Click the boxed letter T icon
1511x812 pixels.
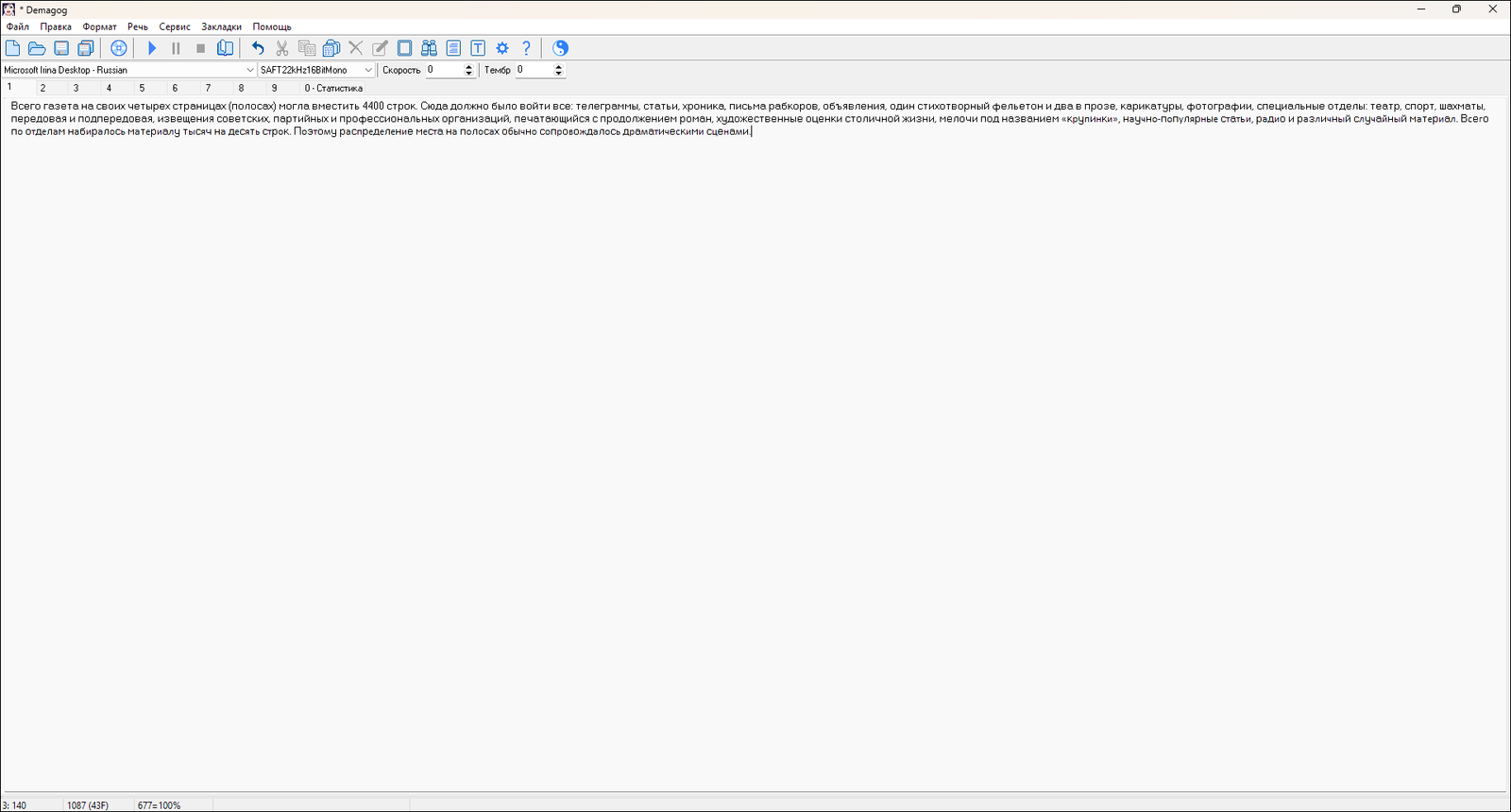pos(479,48)
